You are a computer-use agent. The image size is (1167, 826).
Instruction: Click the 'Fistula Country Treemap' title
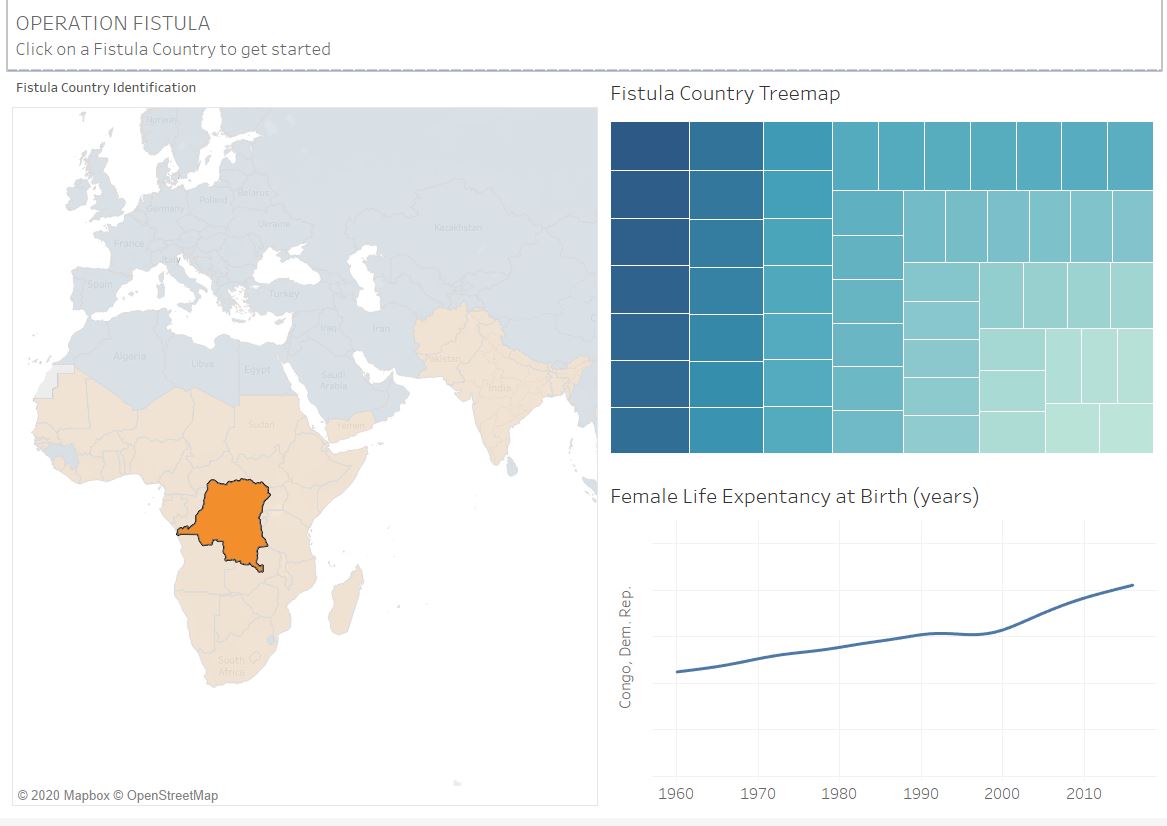725,94
